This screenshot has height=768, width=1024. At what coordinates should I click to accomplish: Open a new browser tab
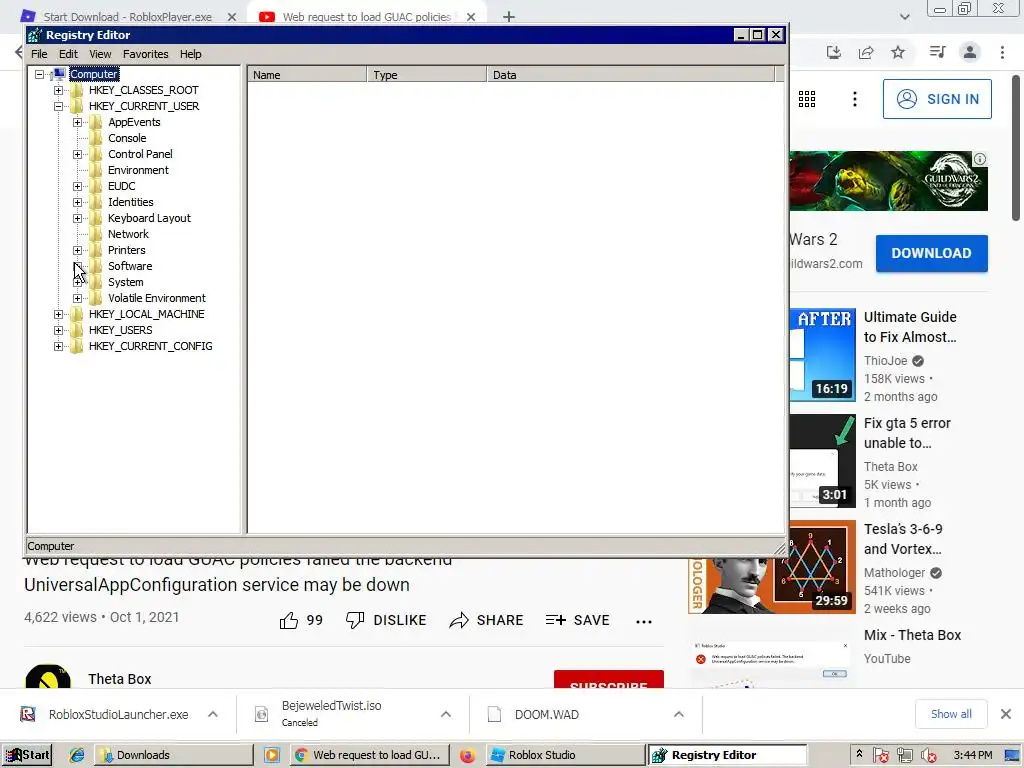coord(509,17)
